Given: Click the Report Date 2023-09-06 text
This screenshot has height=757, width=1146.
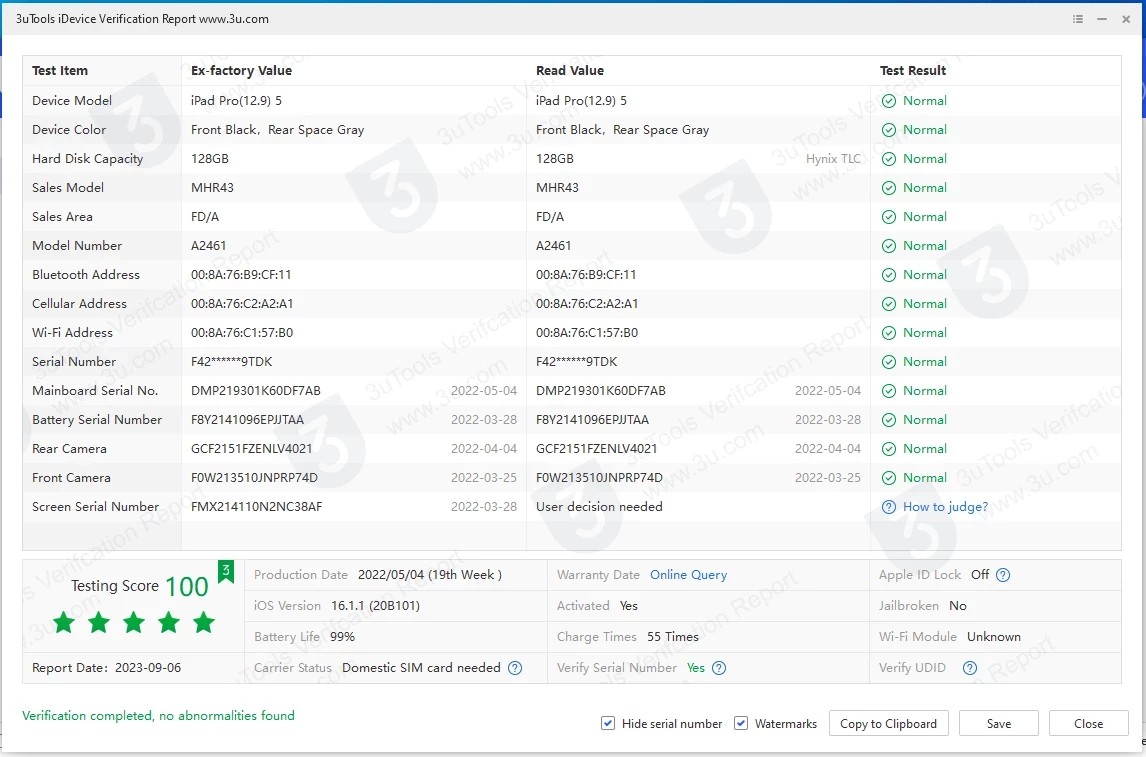Looking at the screenshot, I should click(x=107, y=668).
